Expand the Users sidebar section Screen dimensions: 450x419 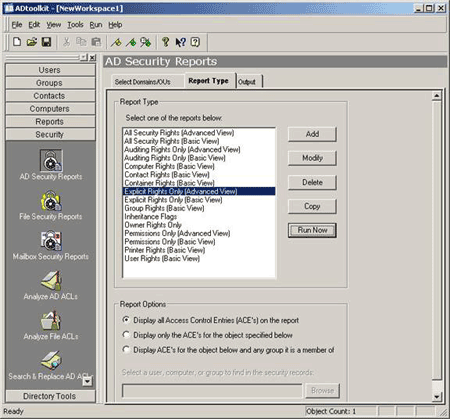point(50,70)
